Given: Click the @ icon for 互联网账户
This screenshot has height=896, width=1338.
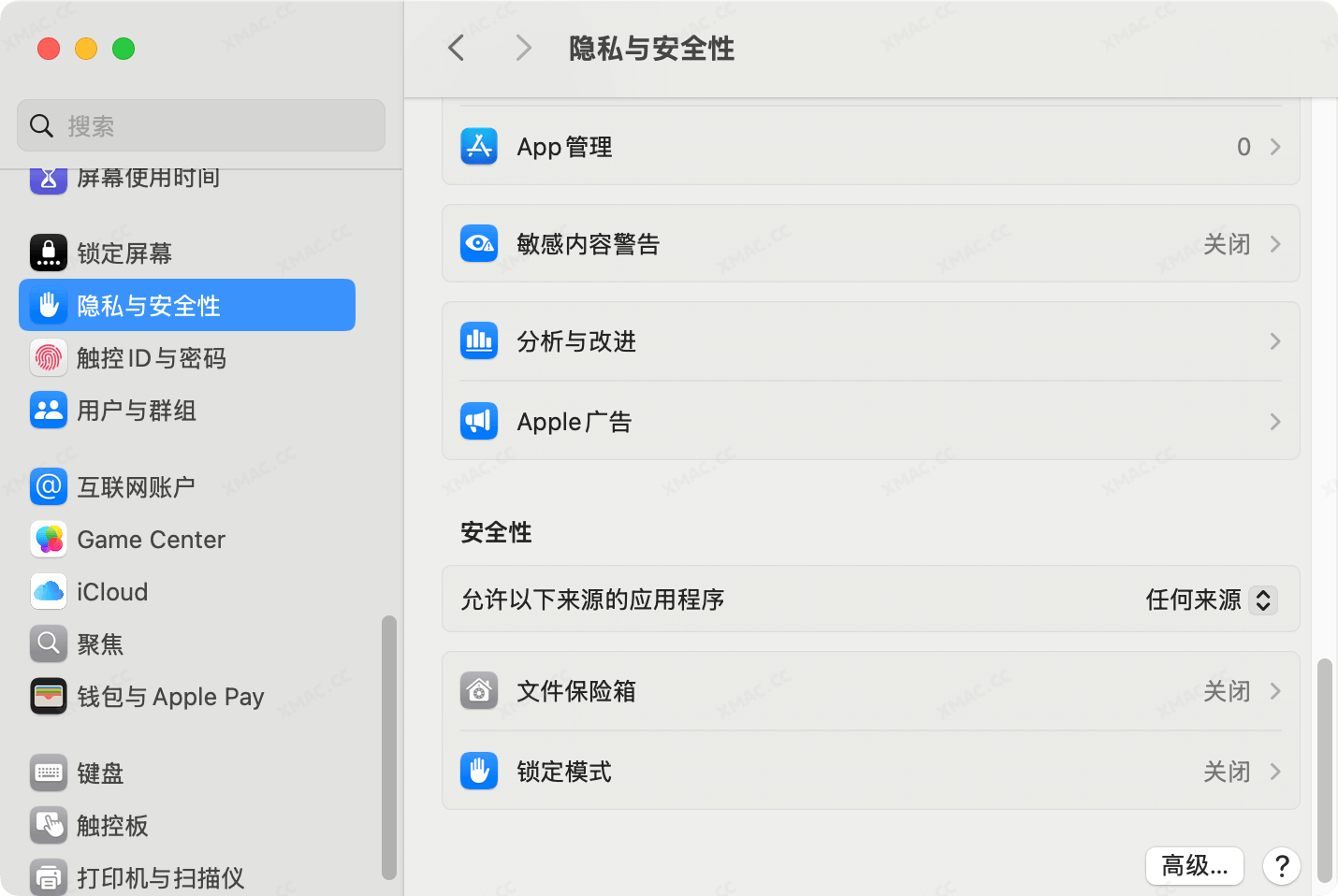Looking at the screenshot, I should (49, 486).
